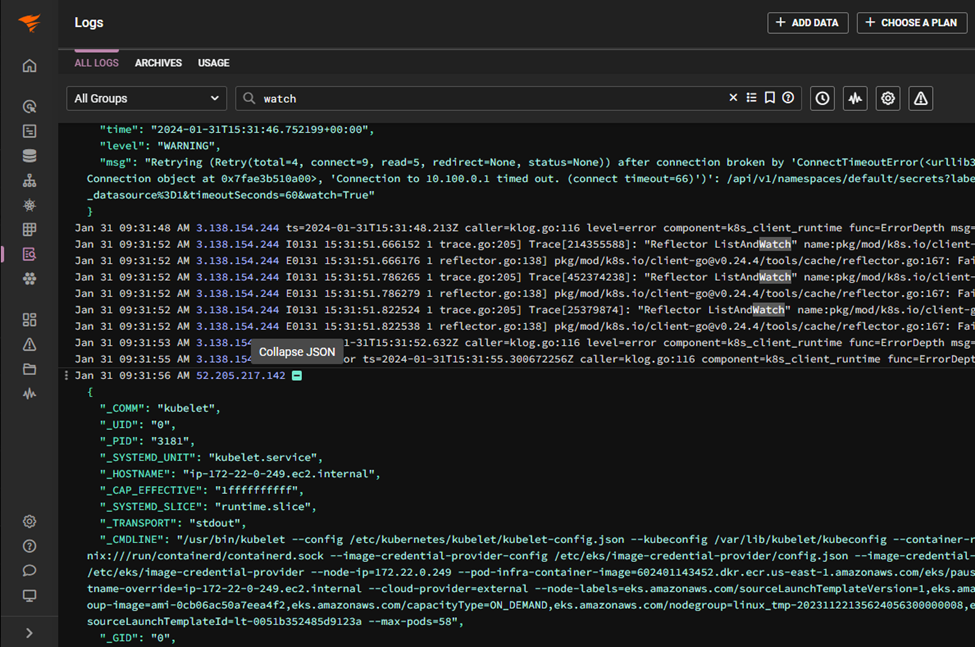Open the Home icon in sidebar
Viewport: 975px width, 647px height.
tap(29, 66)
